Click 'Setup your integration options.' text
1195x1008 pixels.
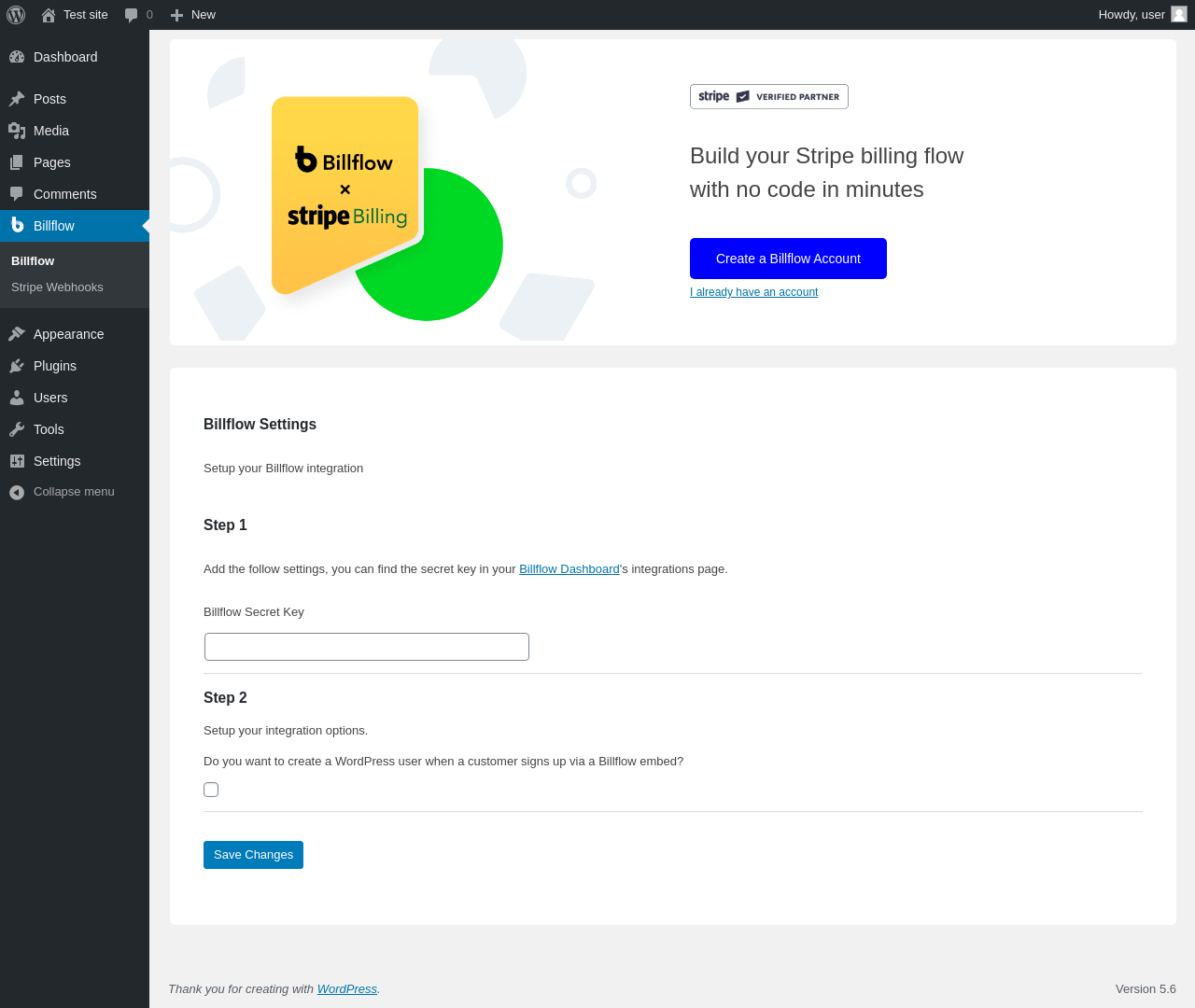pyautogui.click(x=286, y=731)
